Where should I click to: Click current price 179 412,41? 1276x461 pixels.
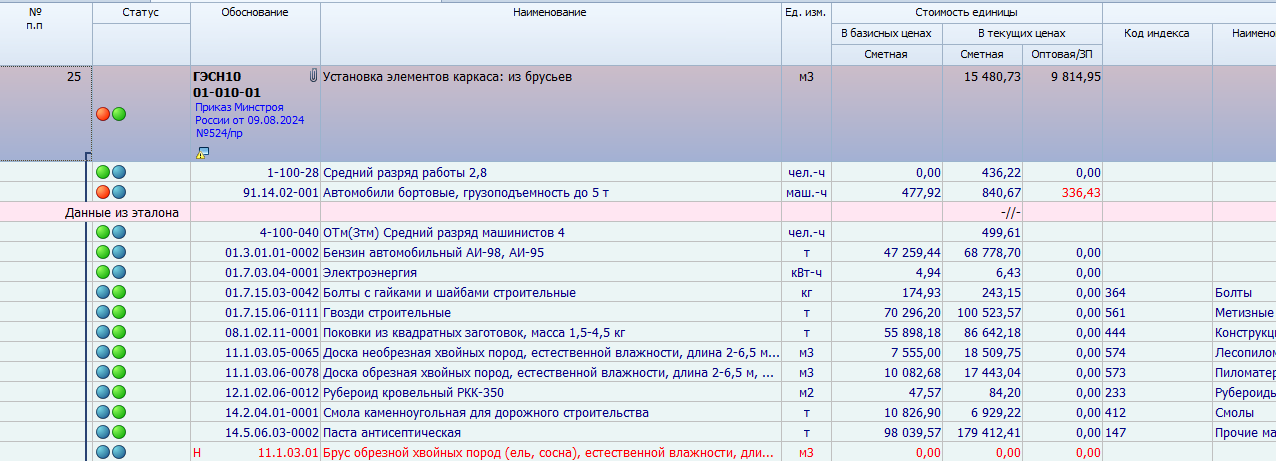989,432
